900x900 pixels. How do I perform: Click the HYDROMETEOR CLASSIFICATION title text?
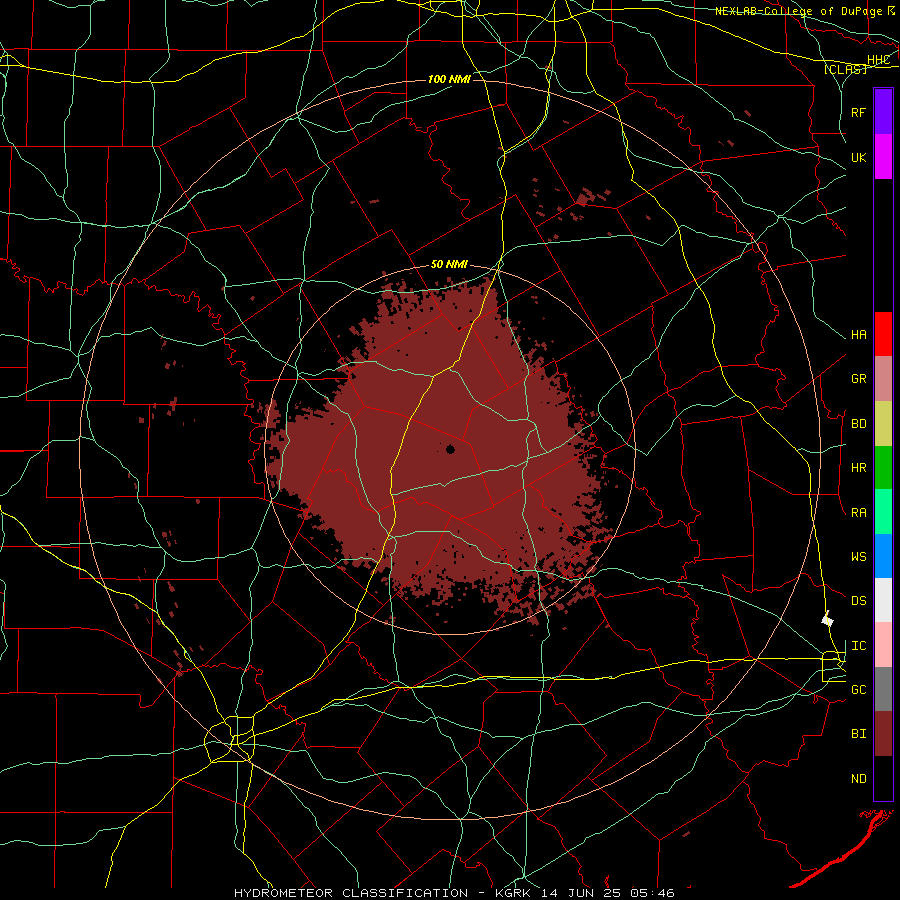pos(351,893)
